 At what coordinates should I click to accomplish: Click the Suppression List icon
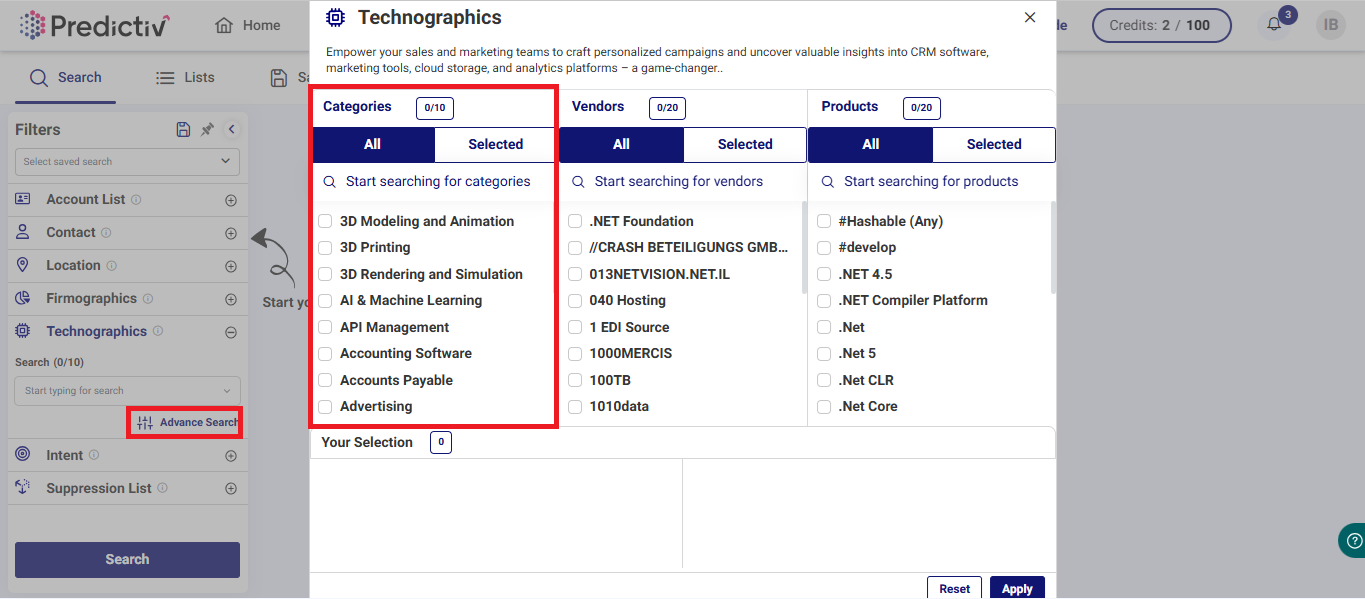(23, 487)
